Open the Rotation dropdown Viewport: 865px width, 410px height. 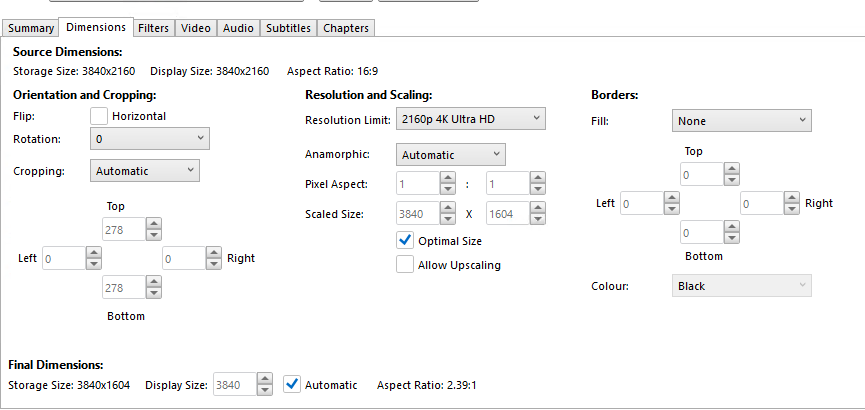[149, 139]
